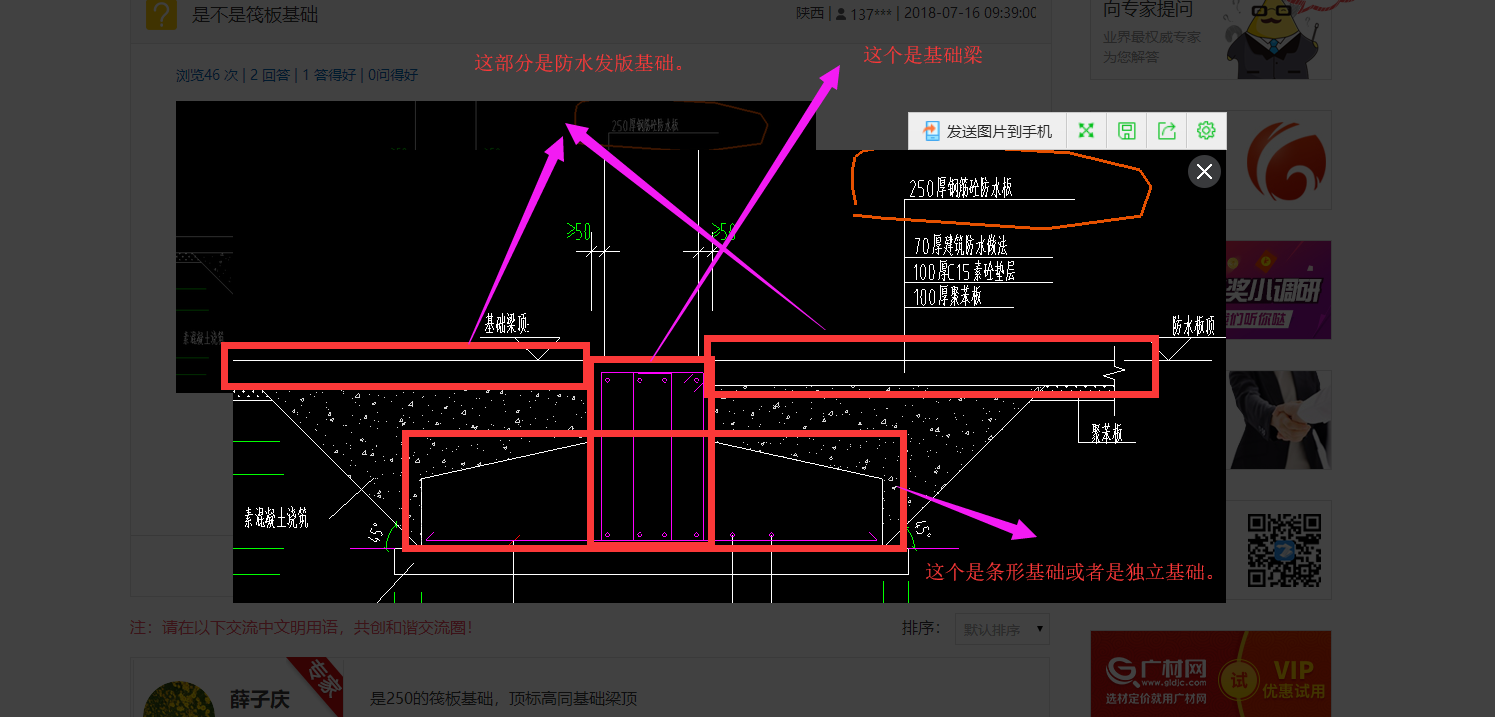
Task: Click the answer text 是250的筏板基础
Action: tap(503, 699)
